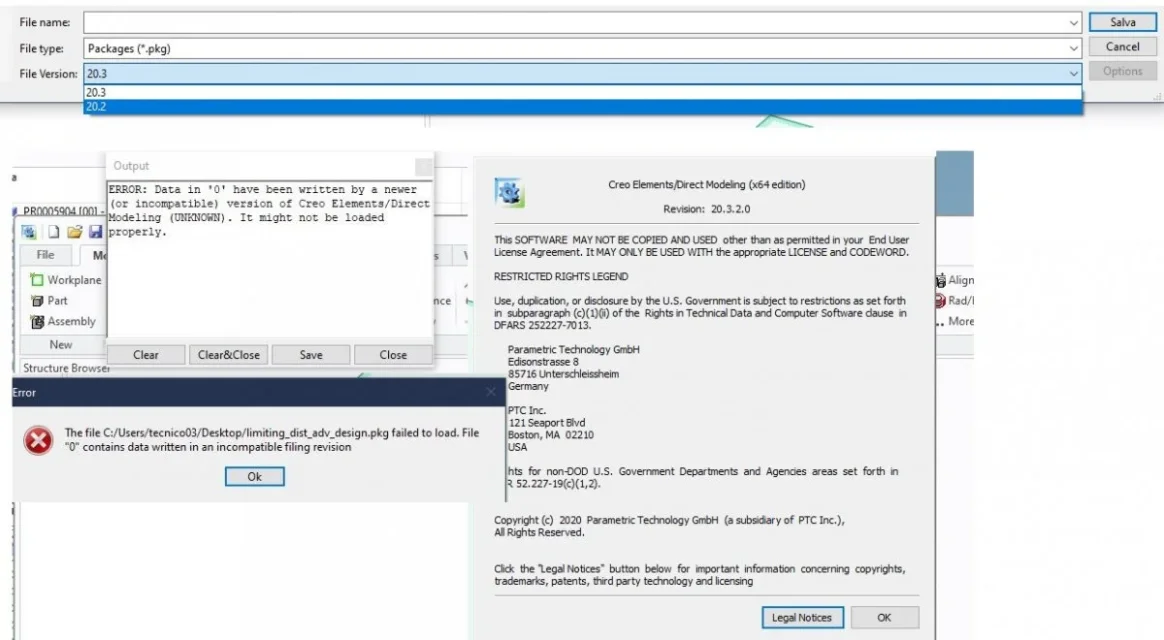Close the Output window with X button
The height and width of the screenshot is (640, 1164).
424,166
